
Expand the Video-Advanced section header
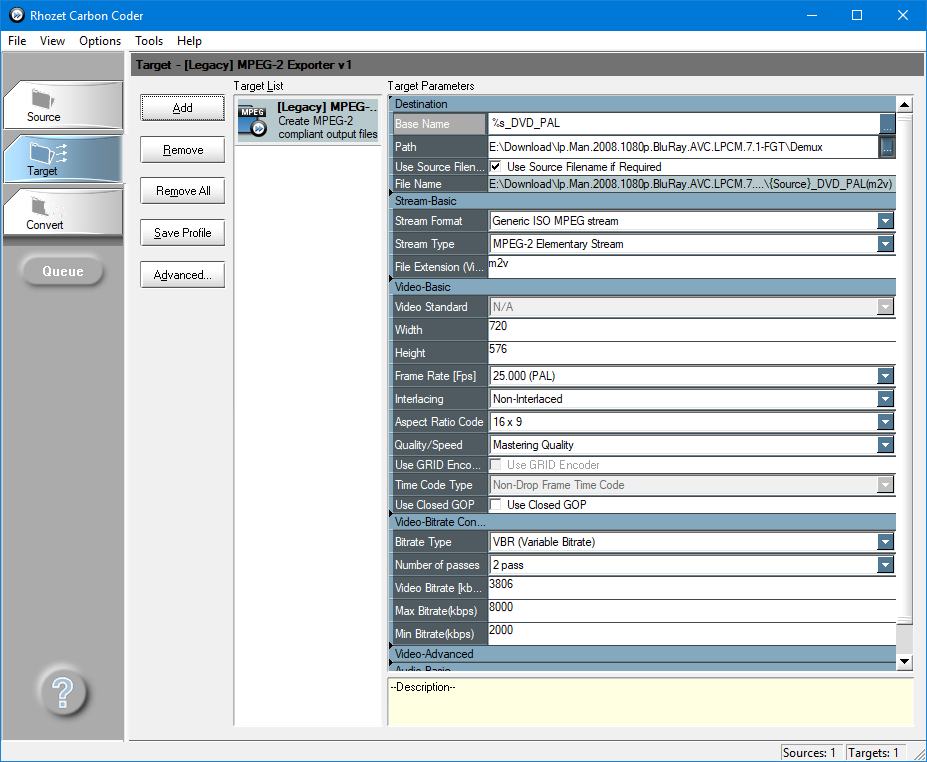pyautogui.click(x=642, y=654)
